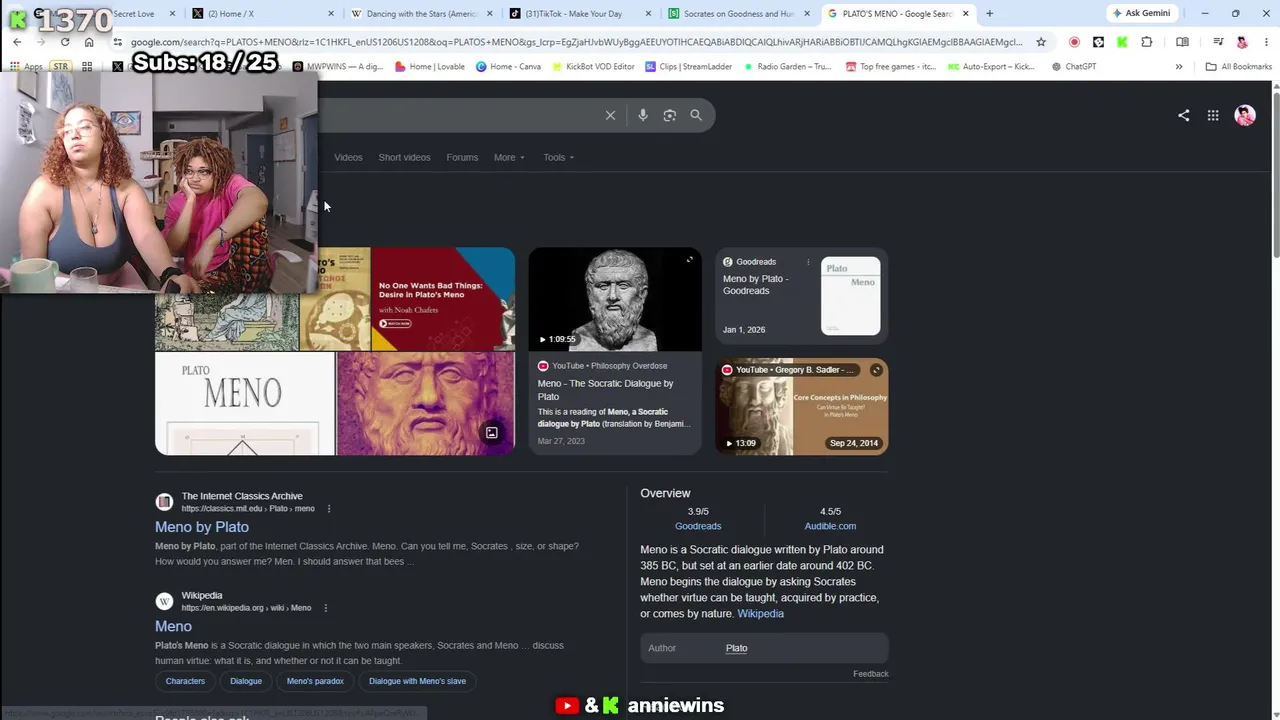1280x720 pixels.
Task: Open the Chrome profile avatar in toolbar
Action: pyautogui.click(x=1242, y=42)
